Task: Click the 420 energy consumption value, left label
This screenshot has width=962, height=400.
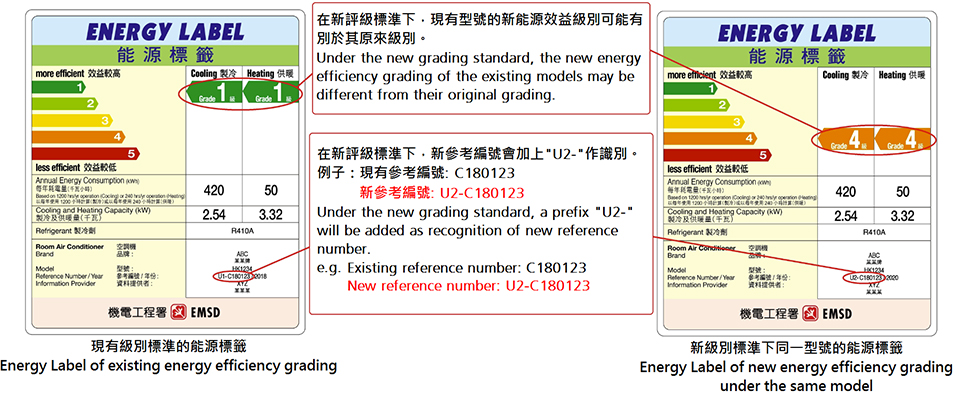Action: (x=213, y=190)
